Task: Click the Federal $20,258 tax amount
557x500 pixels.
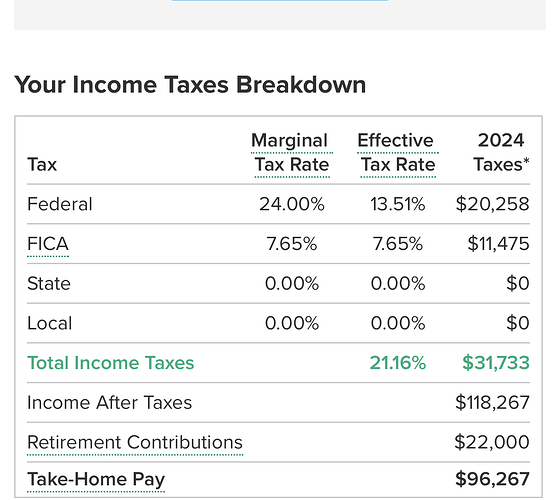Action: 492,204
